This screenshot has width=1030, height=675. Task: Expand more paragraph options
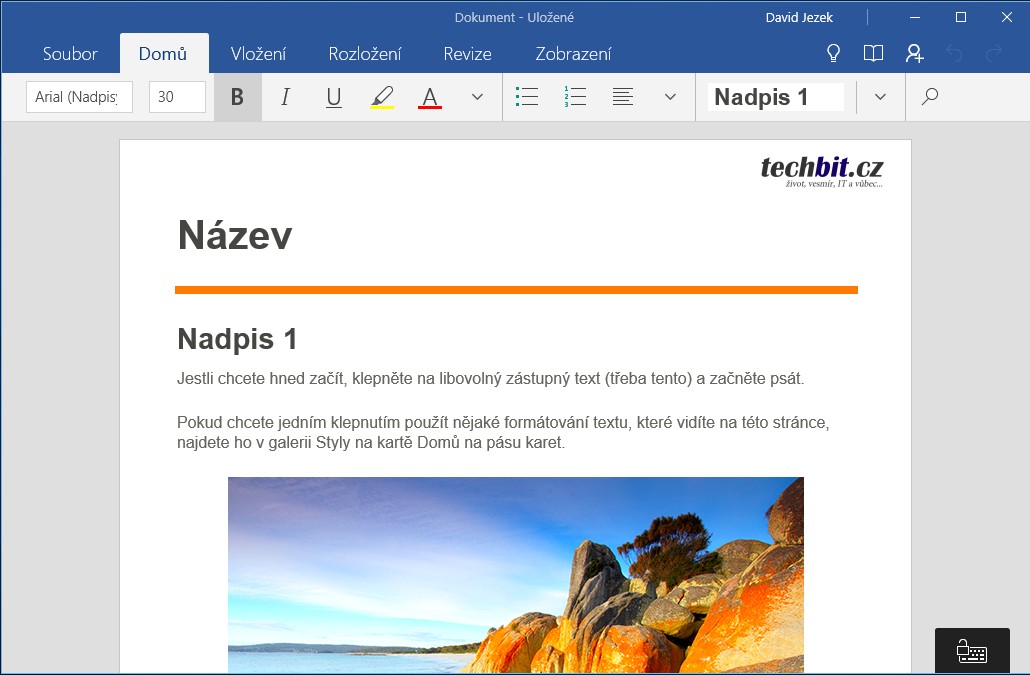tap(671, 97)
